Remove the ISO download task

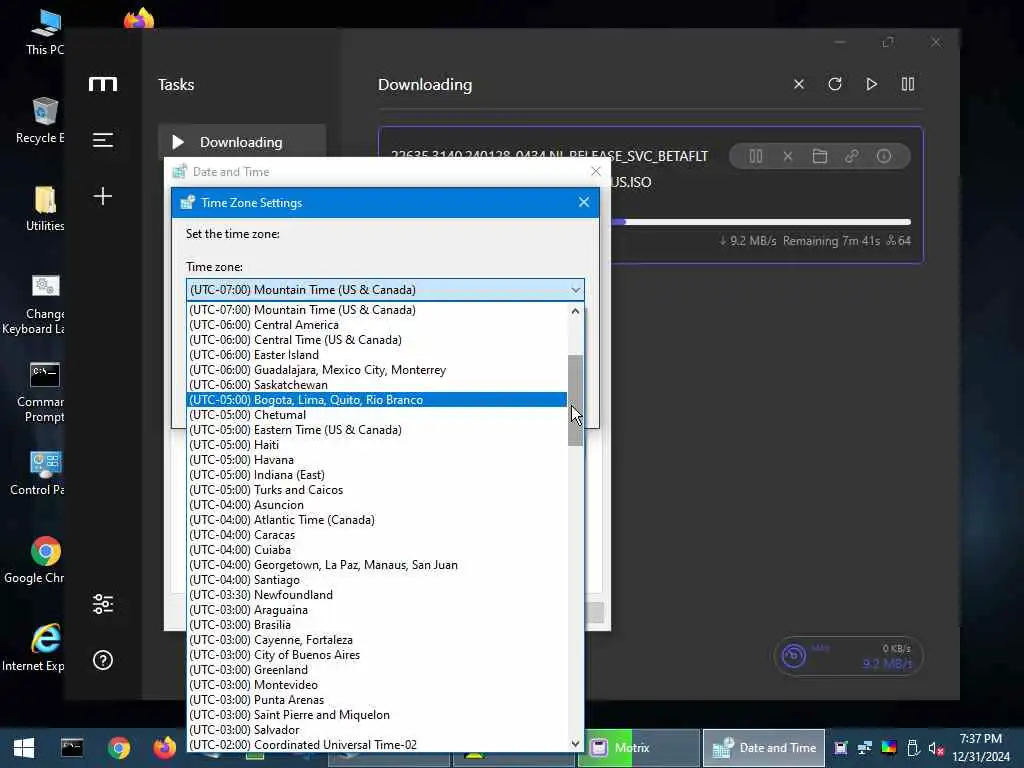pyautogui.click(x=788, y=156)
